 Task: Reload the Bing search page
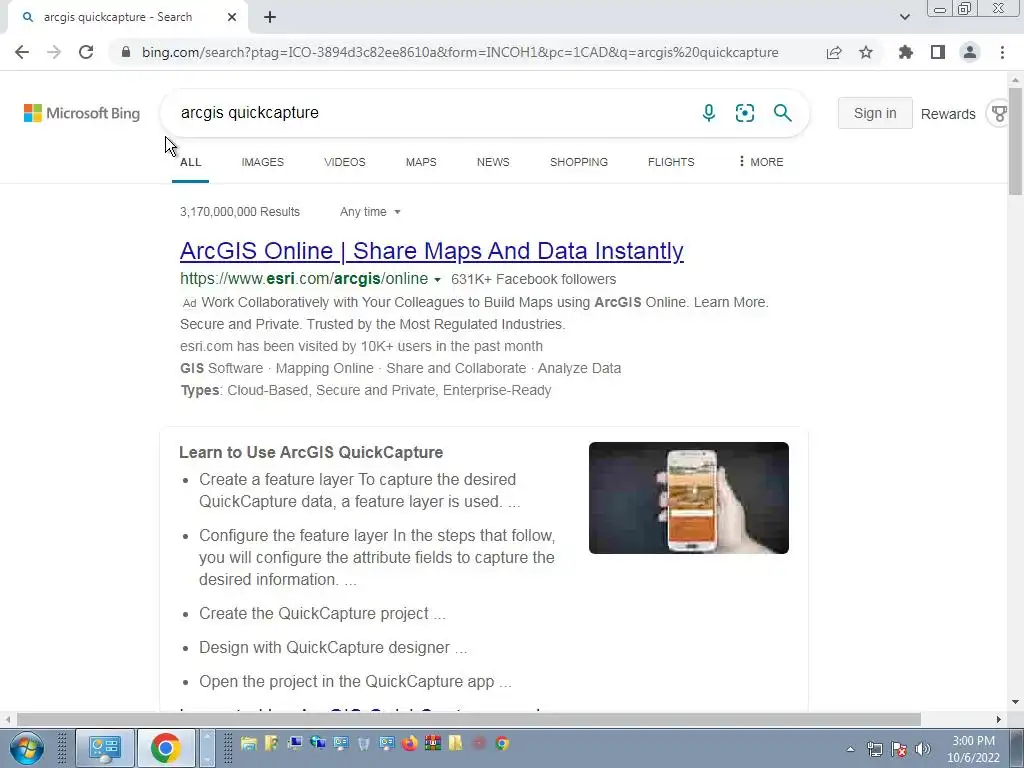click(86, 52)
